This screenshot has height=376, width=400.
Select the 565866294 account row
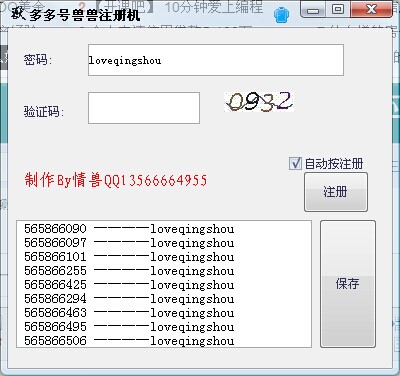click(x=129, y=299)
